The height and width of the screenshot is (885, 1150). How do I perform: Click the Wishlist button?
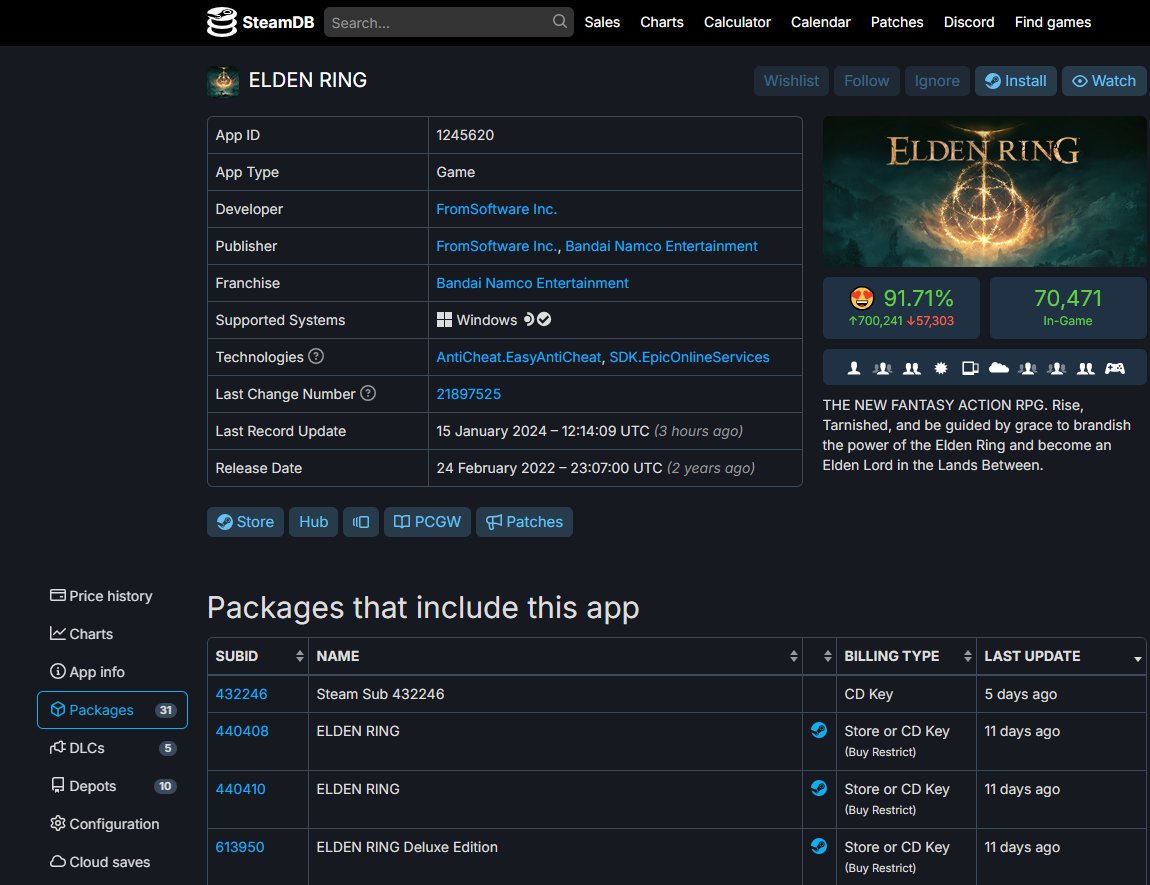pyautogui.click(x=791, y=81)
